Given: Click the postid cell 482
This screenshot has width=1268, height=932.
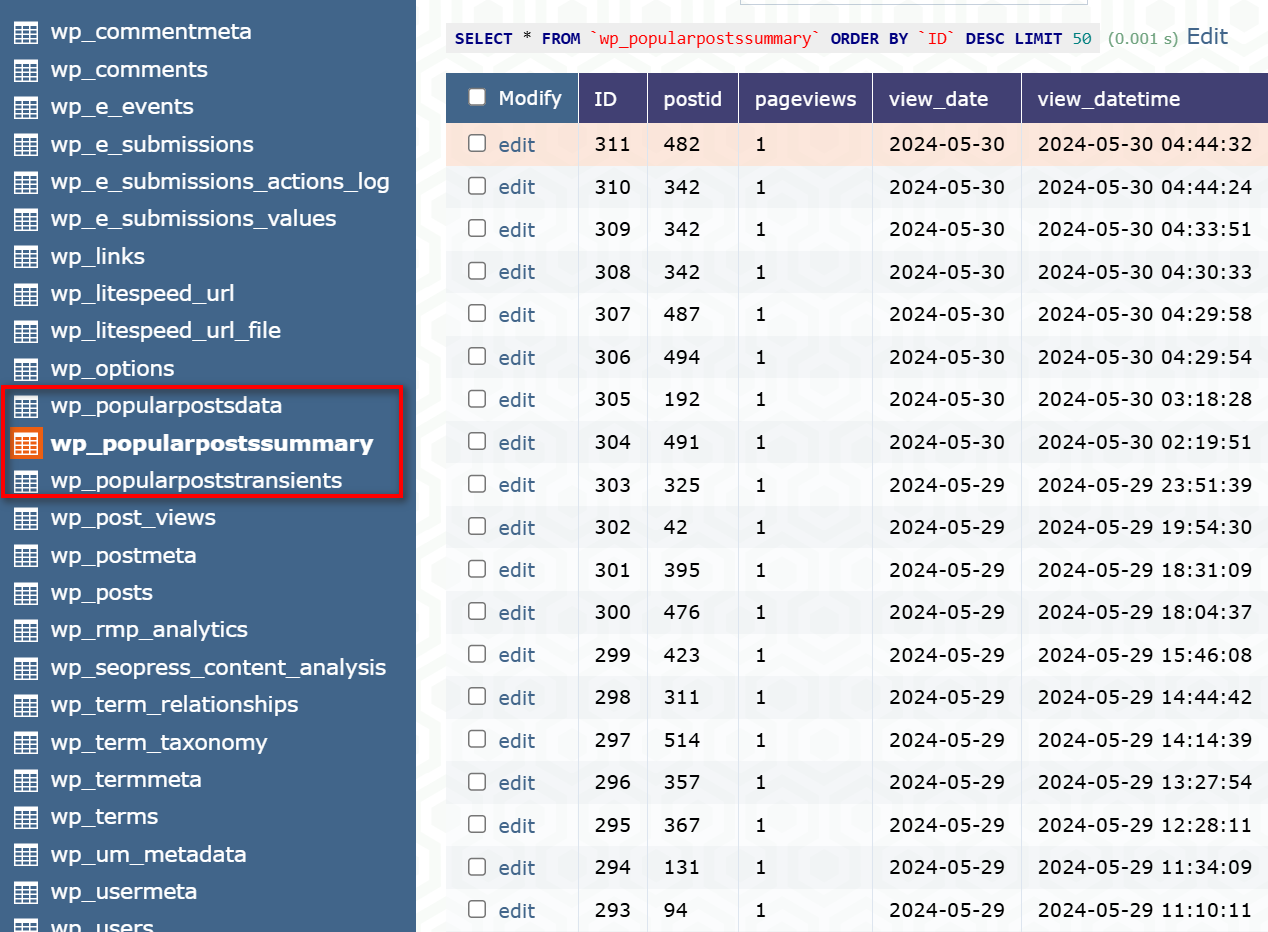Looking at the screenshot, I should [682, 145].
